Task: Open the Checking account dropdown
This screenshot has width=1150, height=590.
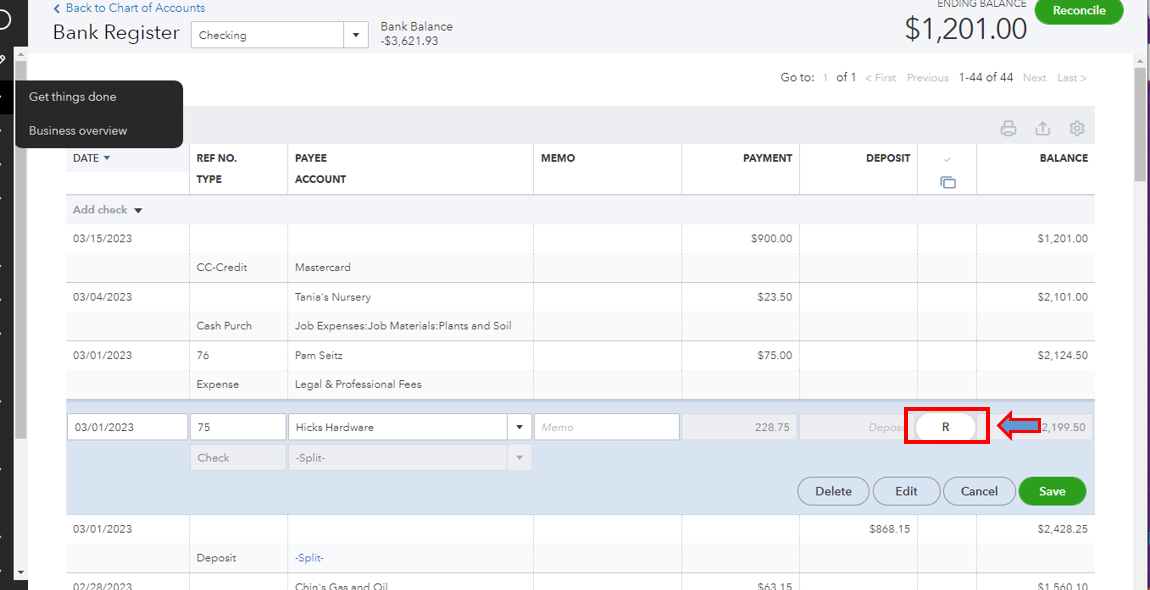Action: click(x=356, y=35)
